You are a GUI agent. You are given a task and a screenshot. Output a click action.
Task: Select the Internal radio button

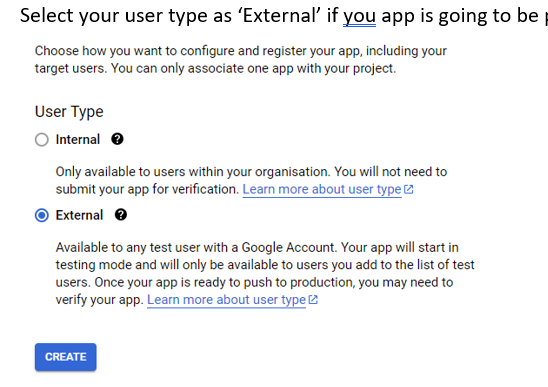pos(42,139)
